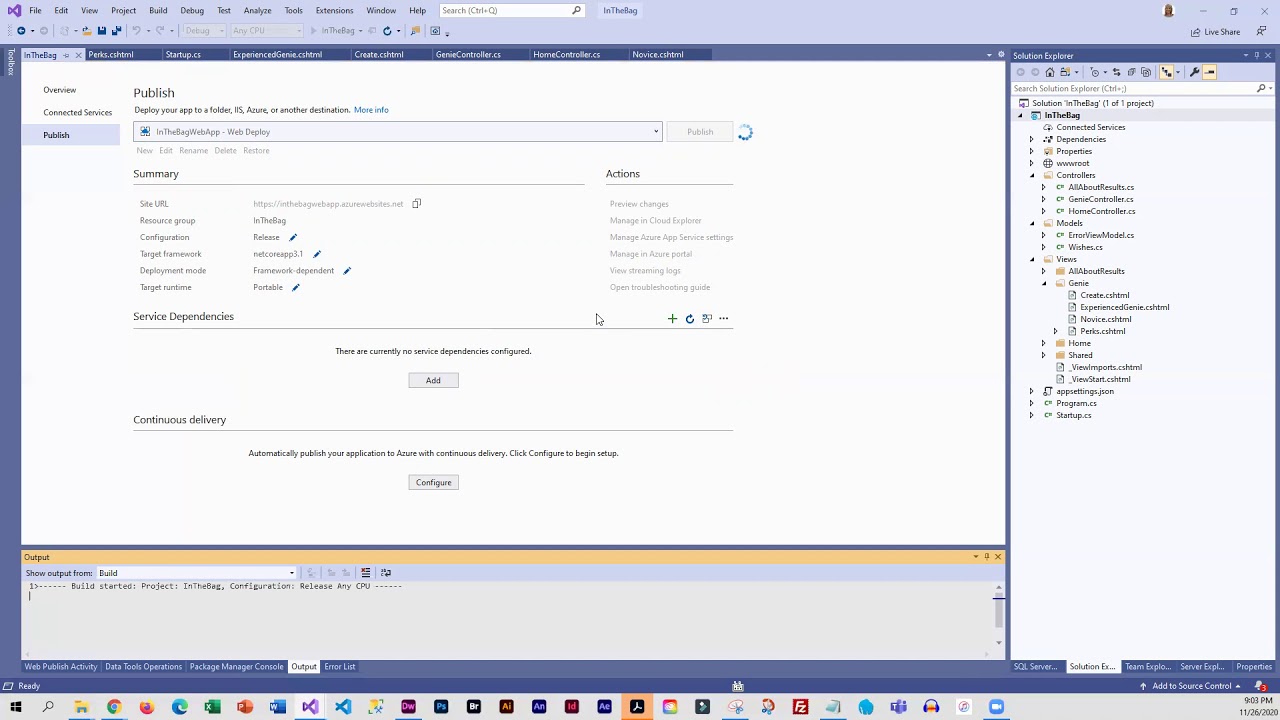Expand the Home folder
The image size is (1280, 720).
point(1044,343)
